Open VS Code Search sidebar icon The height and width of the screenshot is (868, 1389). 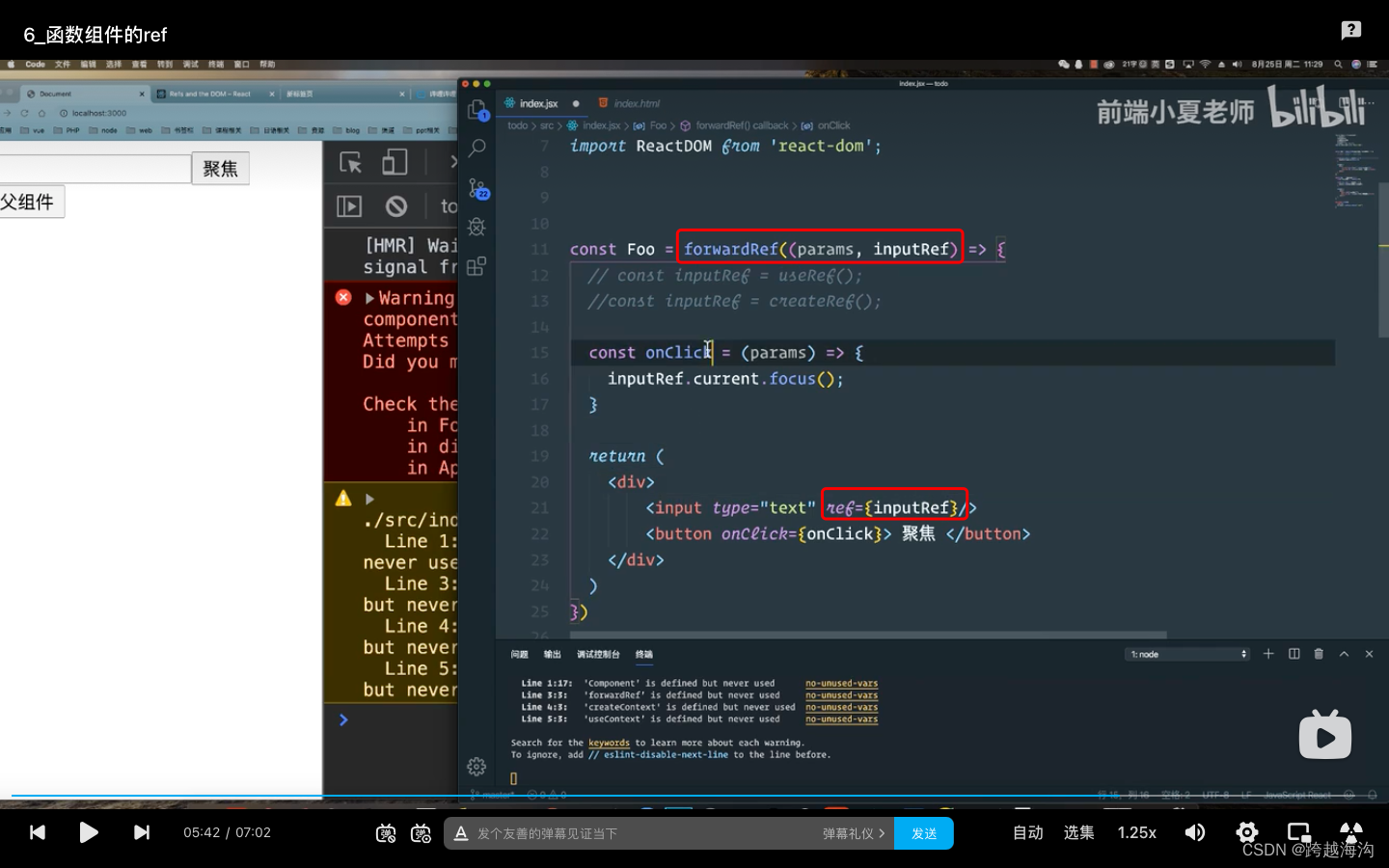477,149
